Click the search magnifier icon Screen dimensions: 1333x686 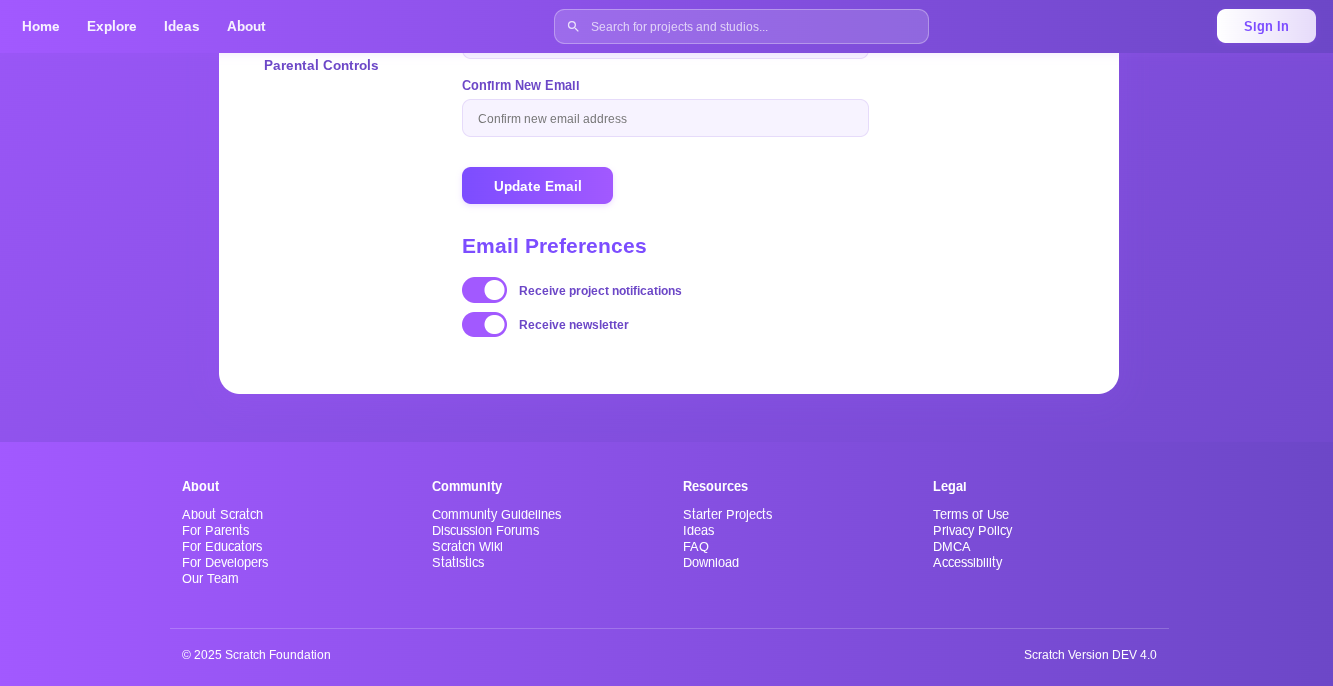coord(573,27)
